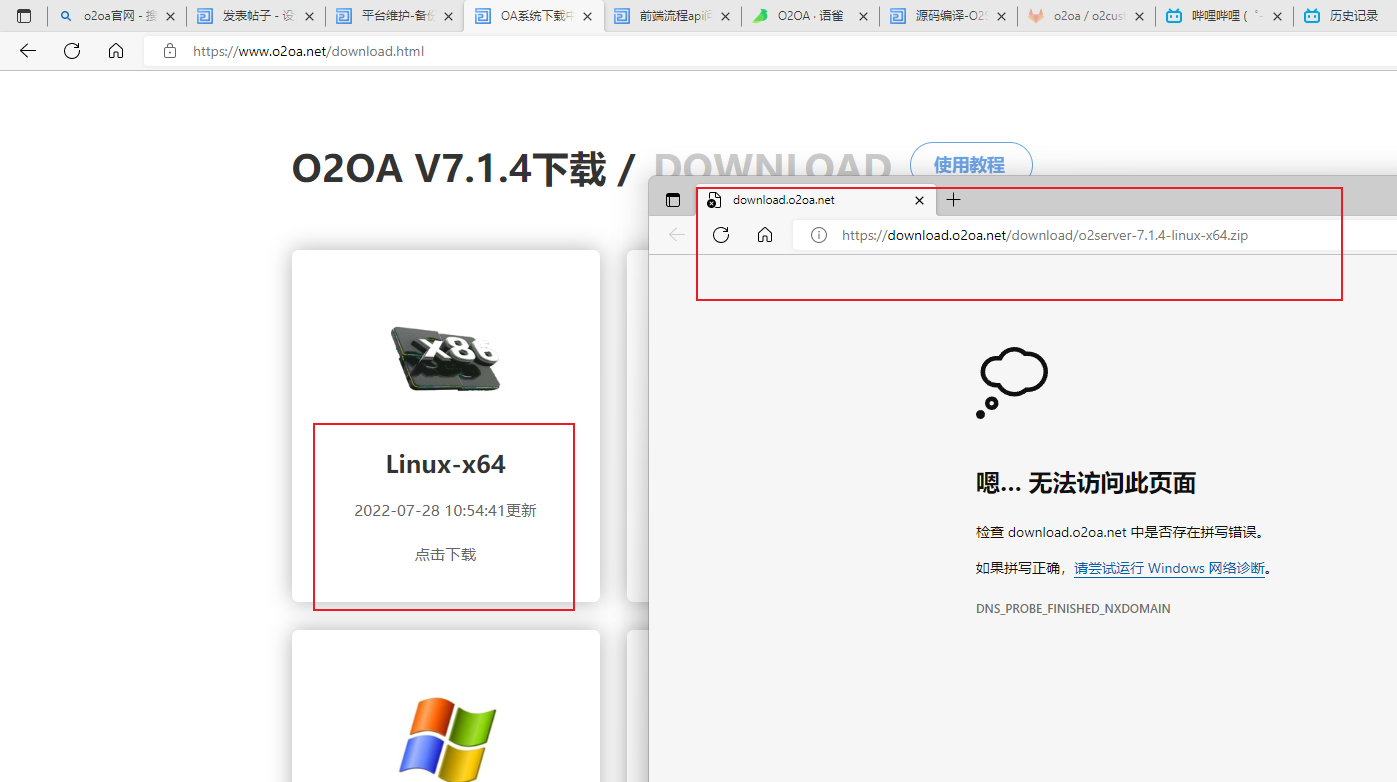The width and height of the screenshot is (1397, 782).
Task: Close the O2OA · 语雀 tab
Action: click(x=863, y=16)
